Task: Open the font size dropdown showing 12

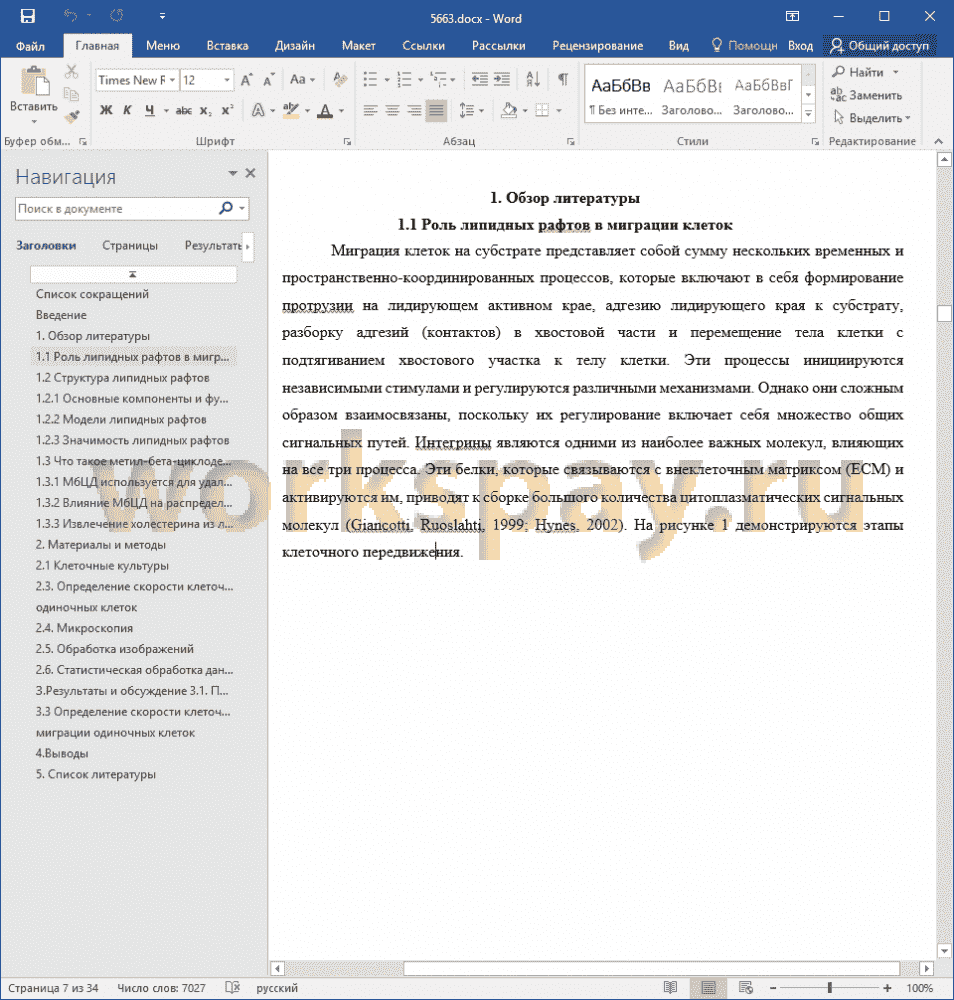Action: (x=226, y=80)
